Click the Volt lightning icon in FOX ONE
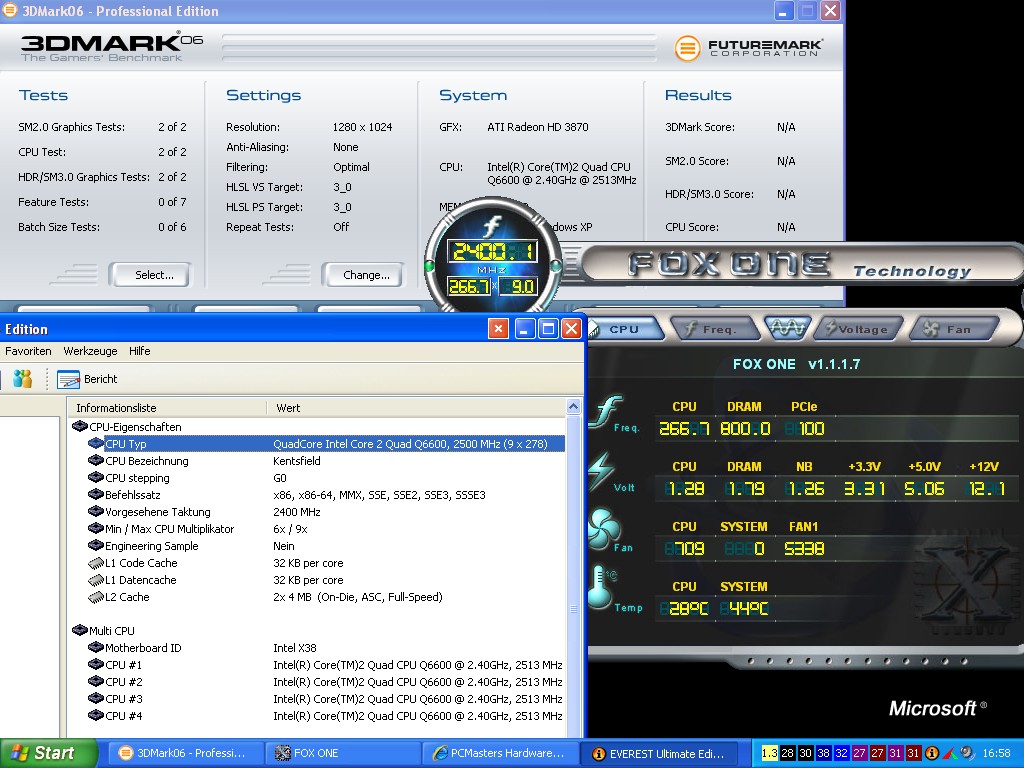1024x768 pixels. [x=603, y=472]
